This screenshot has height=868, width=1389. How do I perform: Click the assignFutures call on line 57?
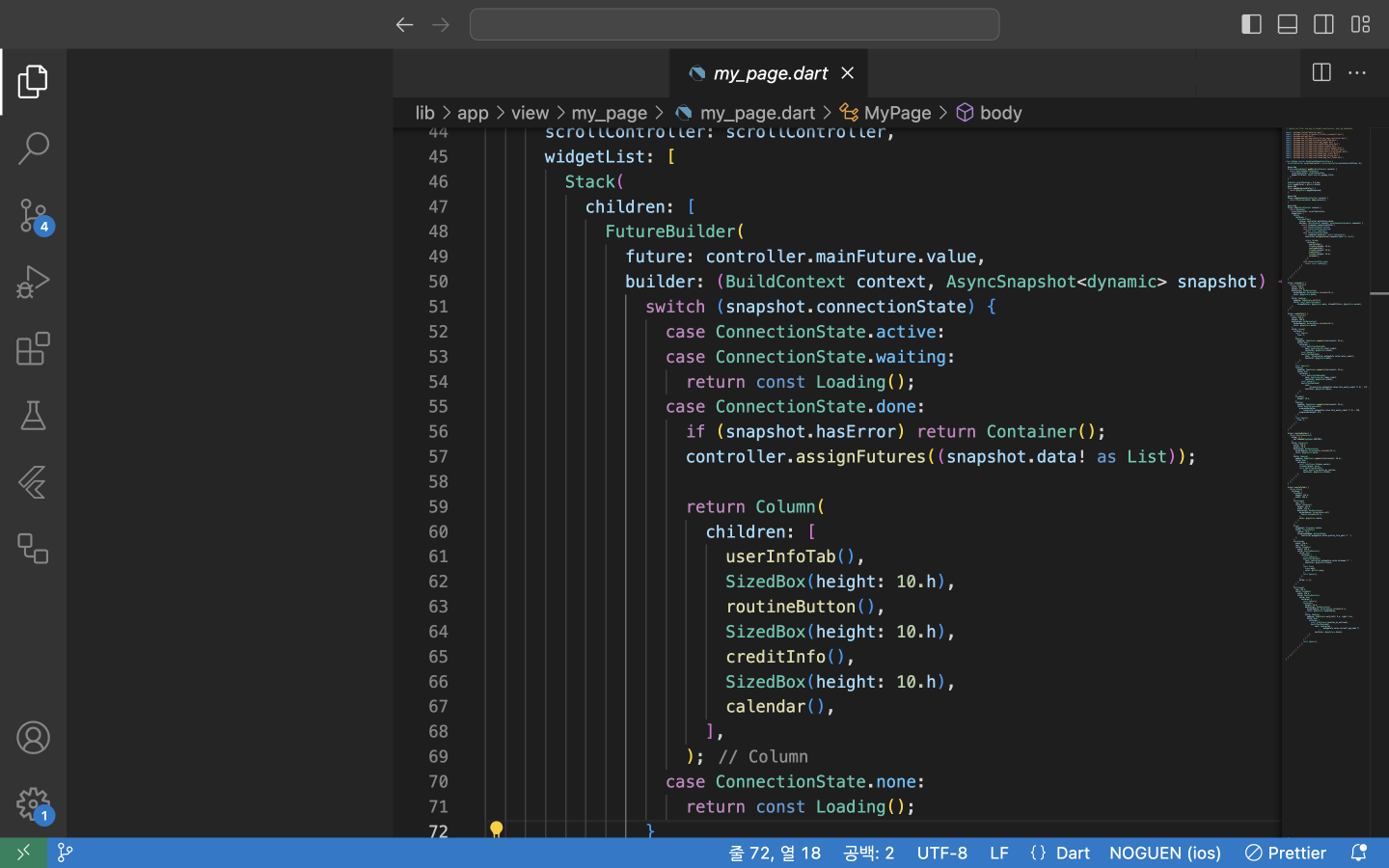[x=860, y=456]
